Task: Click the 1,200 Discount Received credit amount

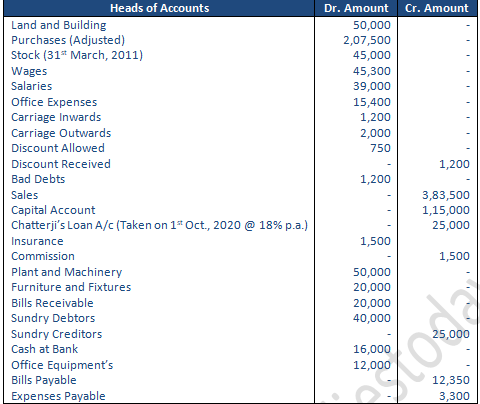Action: click(454, 164)
